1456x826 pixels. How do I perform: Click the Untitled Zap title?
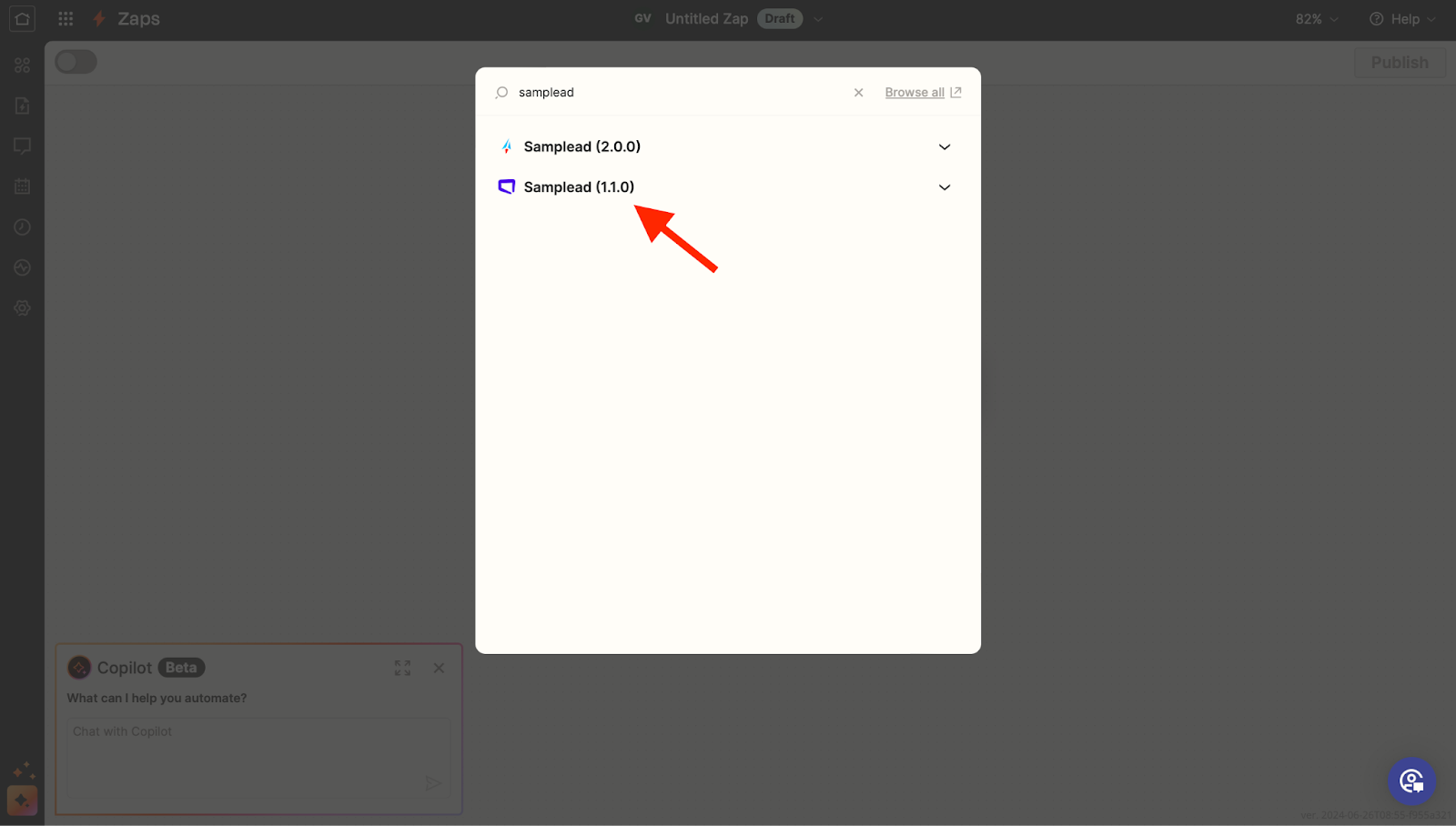tap(706, 19)
